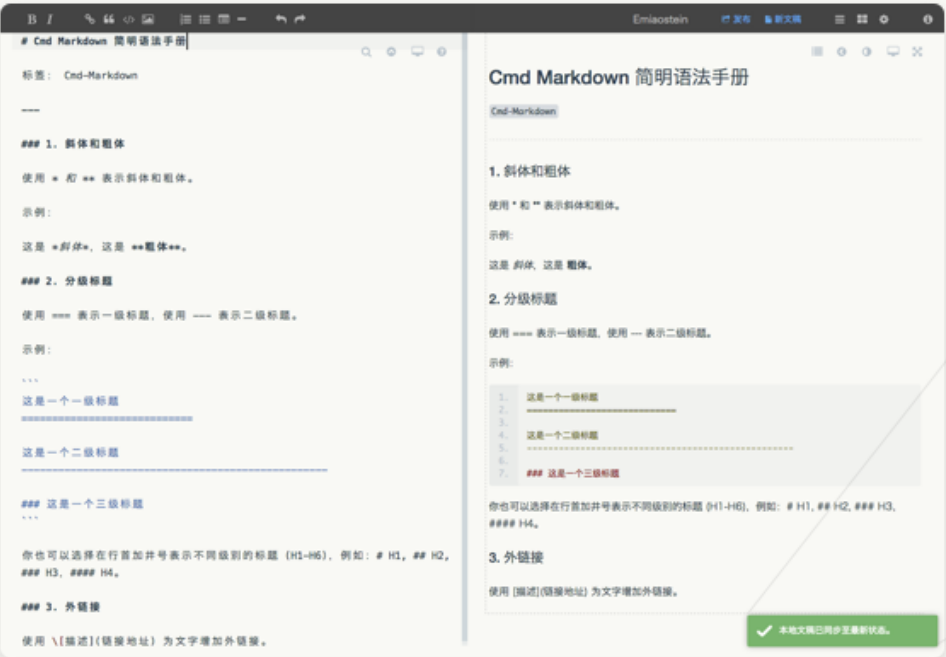Viewport: 946px width, 657px height.
Task: Switch layout with the grid icon in toolbar
Action: point(862,19)
